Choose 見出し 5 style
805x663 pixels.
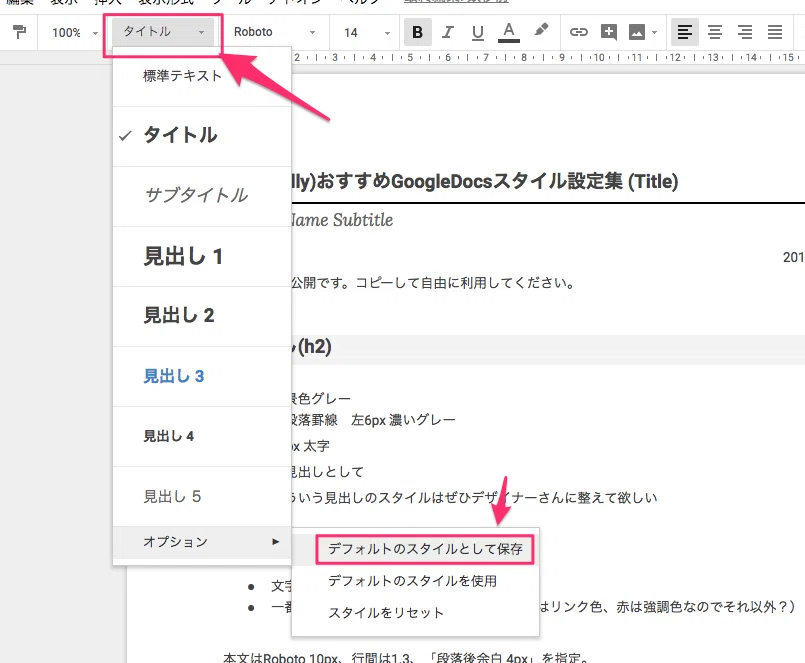[x=202, y=496]
